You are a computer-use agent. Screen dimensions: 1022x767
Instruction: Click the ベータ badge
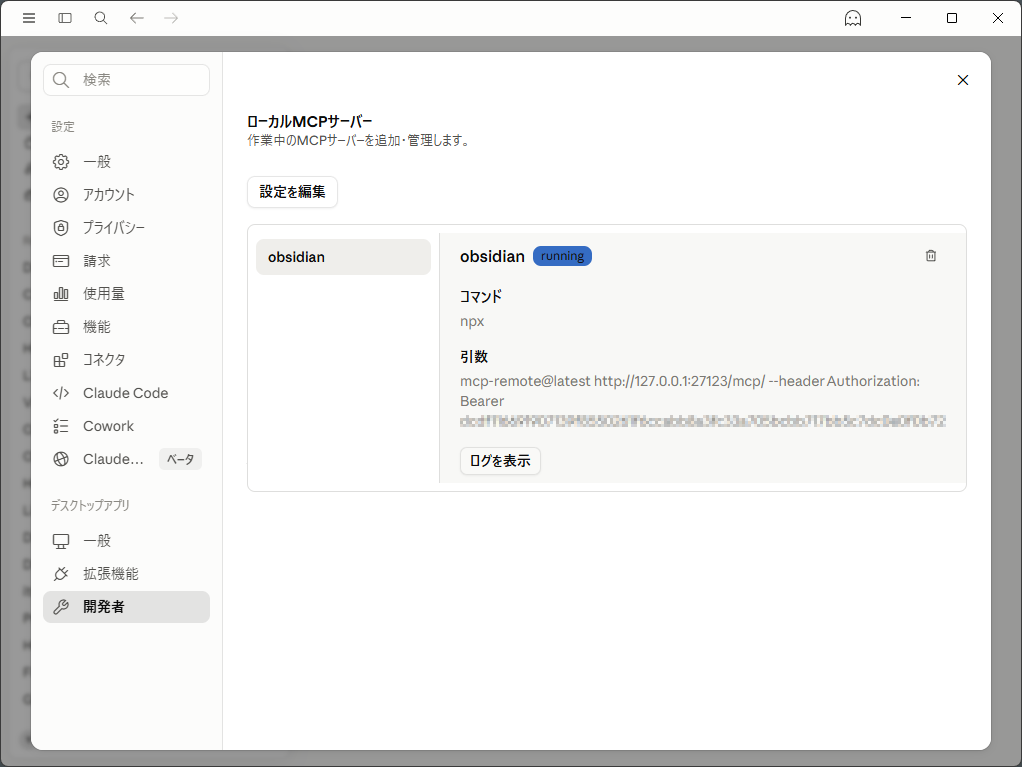coord(181,459)
